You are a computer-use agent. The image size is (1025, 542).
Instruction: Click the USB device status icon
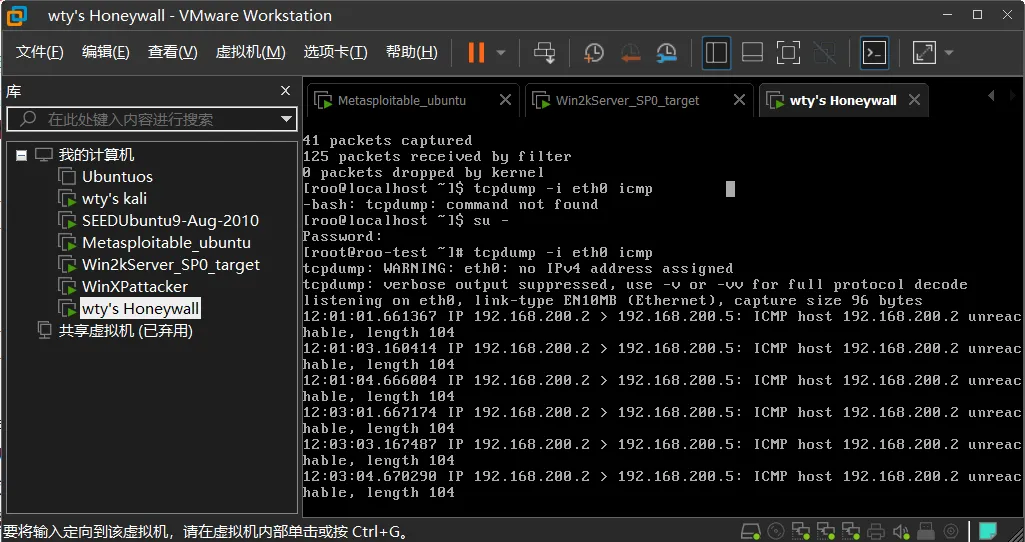926,530
